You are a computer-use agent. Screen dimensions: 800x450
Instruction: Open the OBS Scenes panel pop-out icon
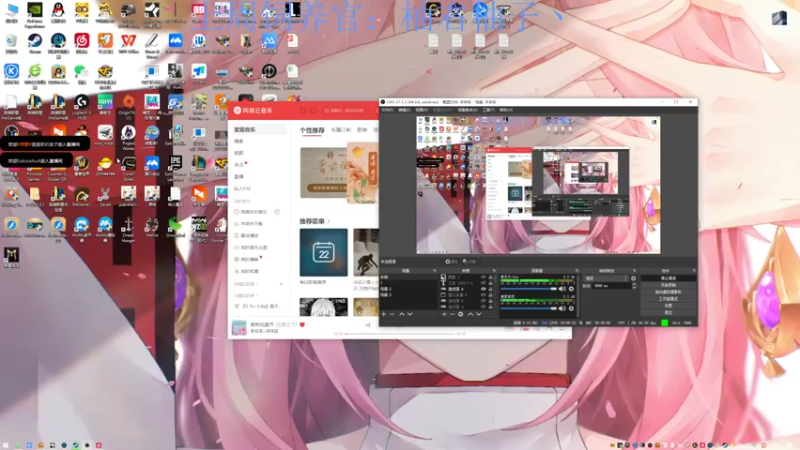(434, 270)
